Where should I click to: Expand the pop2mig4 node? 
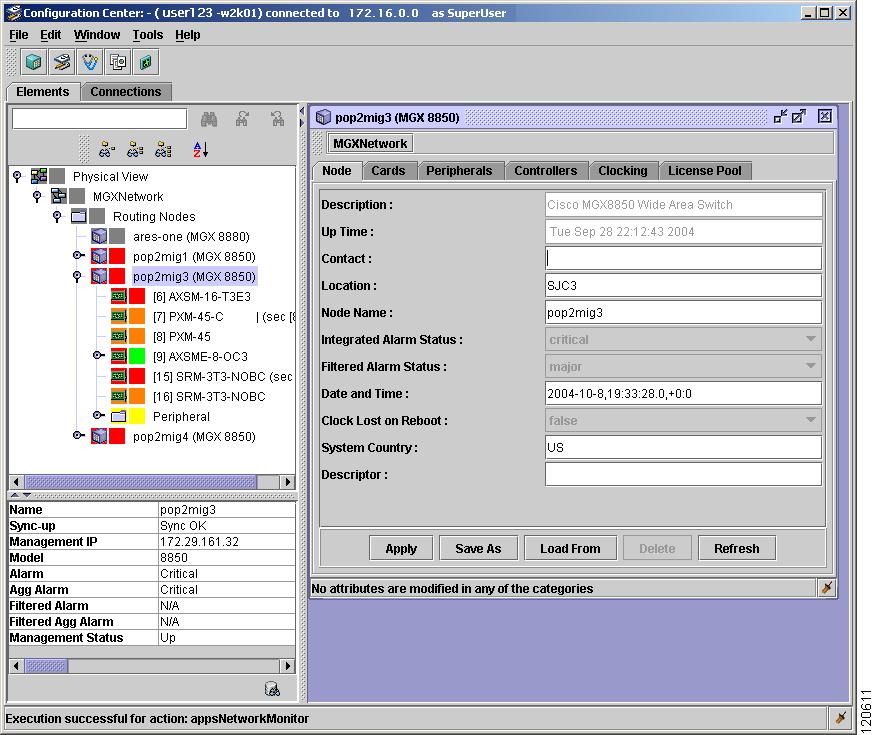click(78, 436)
